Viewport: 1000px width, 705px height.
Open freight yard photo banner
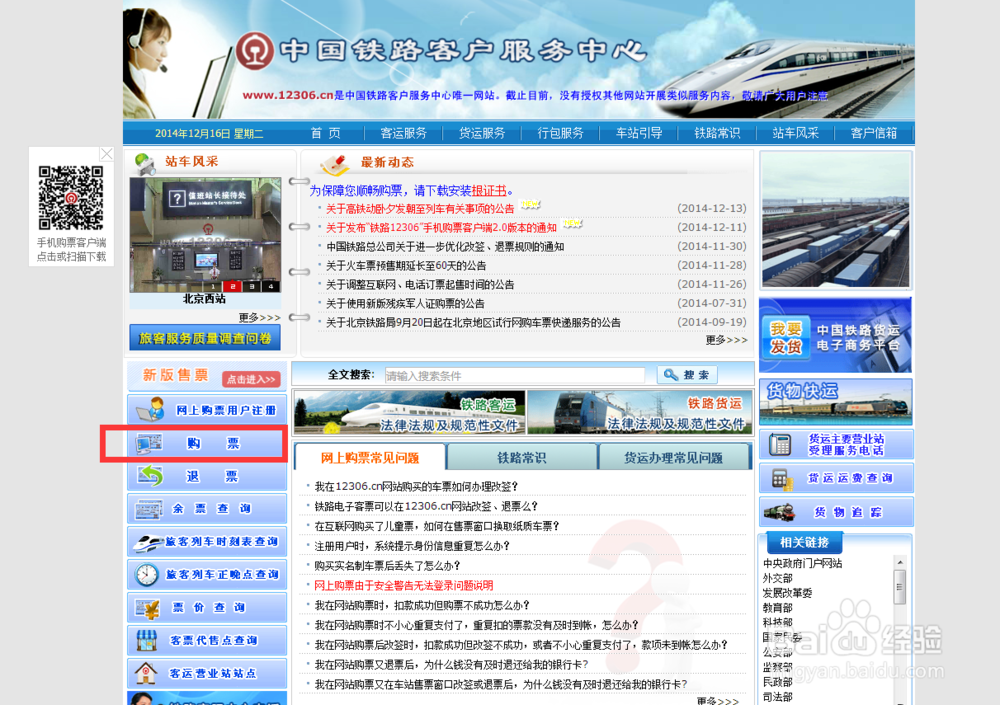click(835, 220)
